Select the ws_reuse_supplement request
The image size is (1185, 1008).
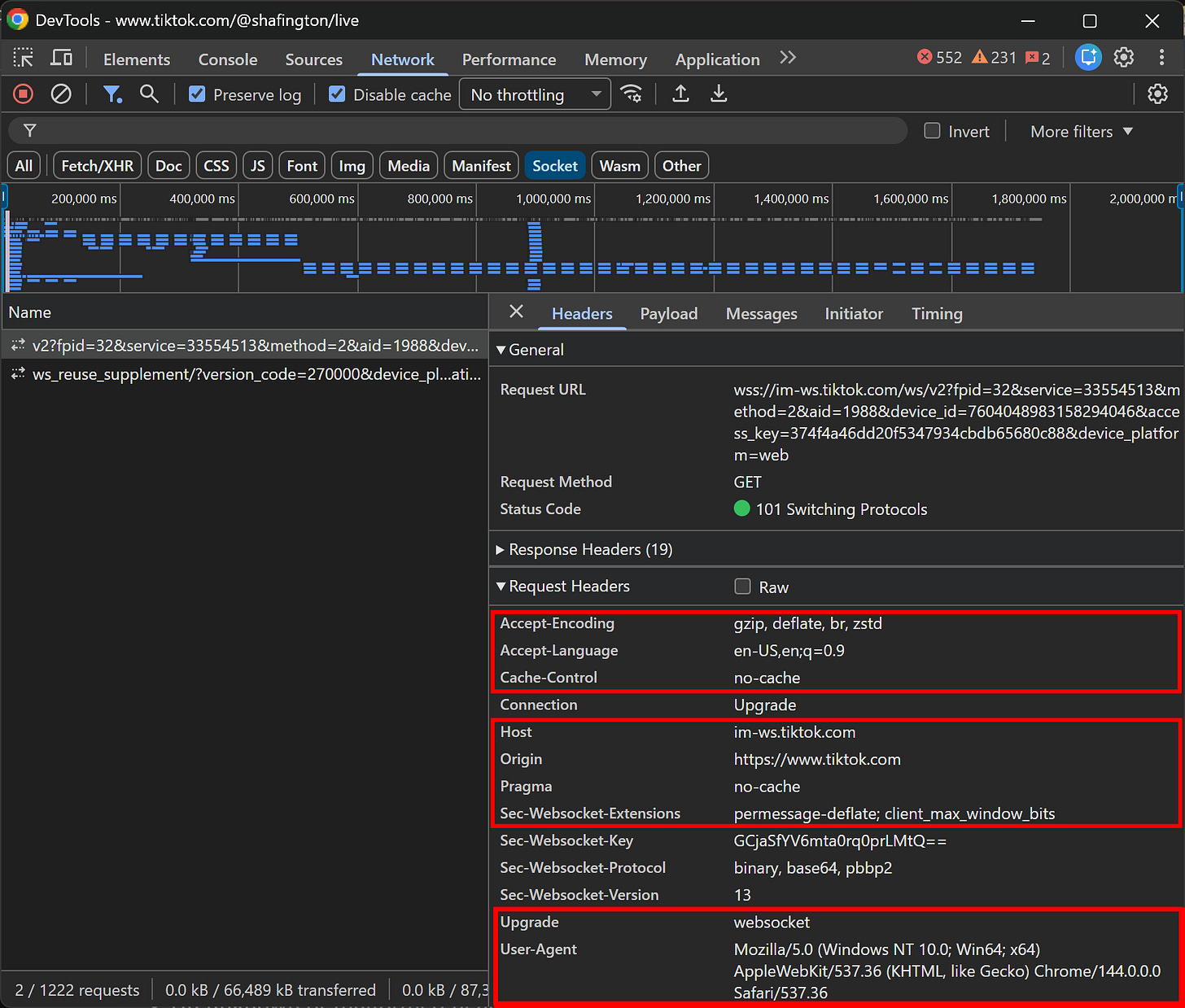point(244,373)
